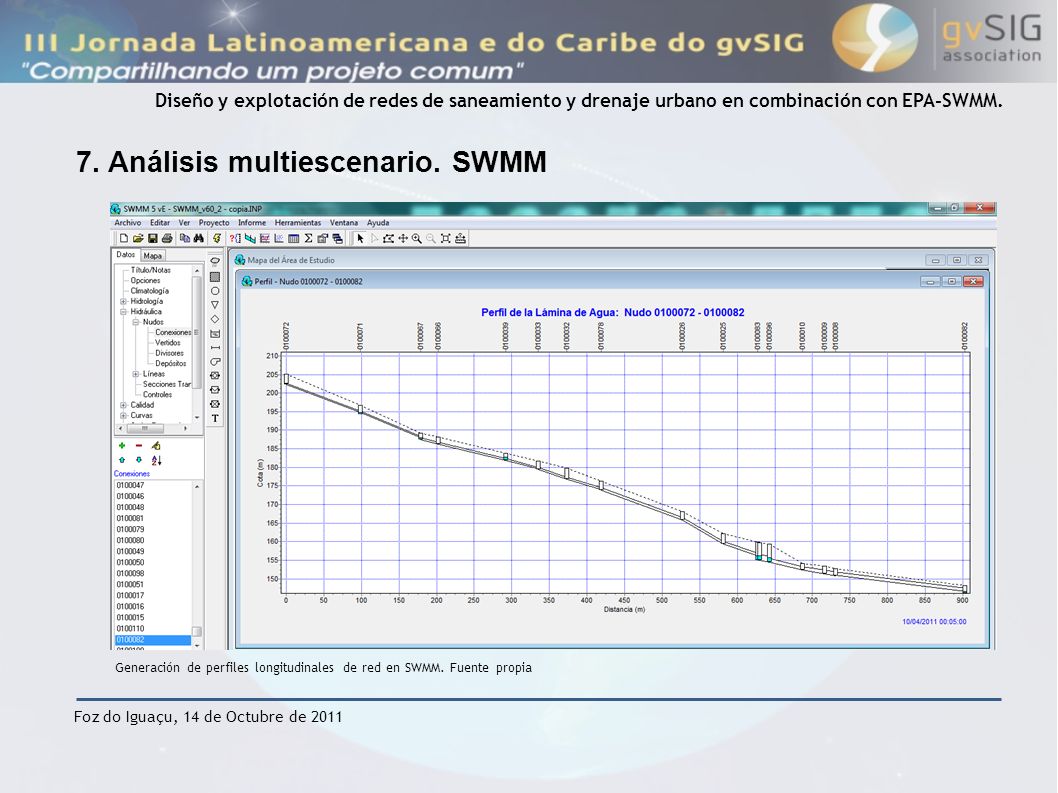
Task: Select the conduit link object icon
Action: (215, 348)
